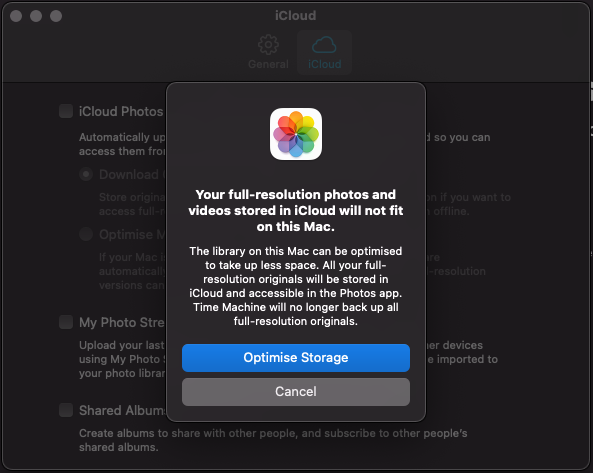Click the iCloud Photos label
593x473 pixels.
click(121, 112)
